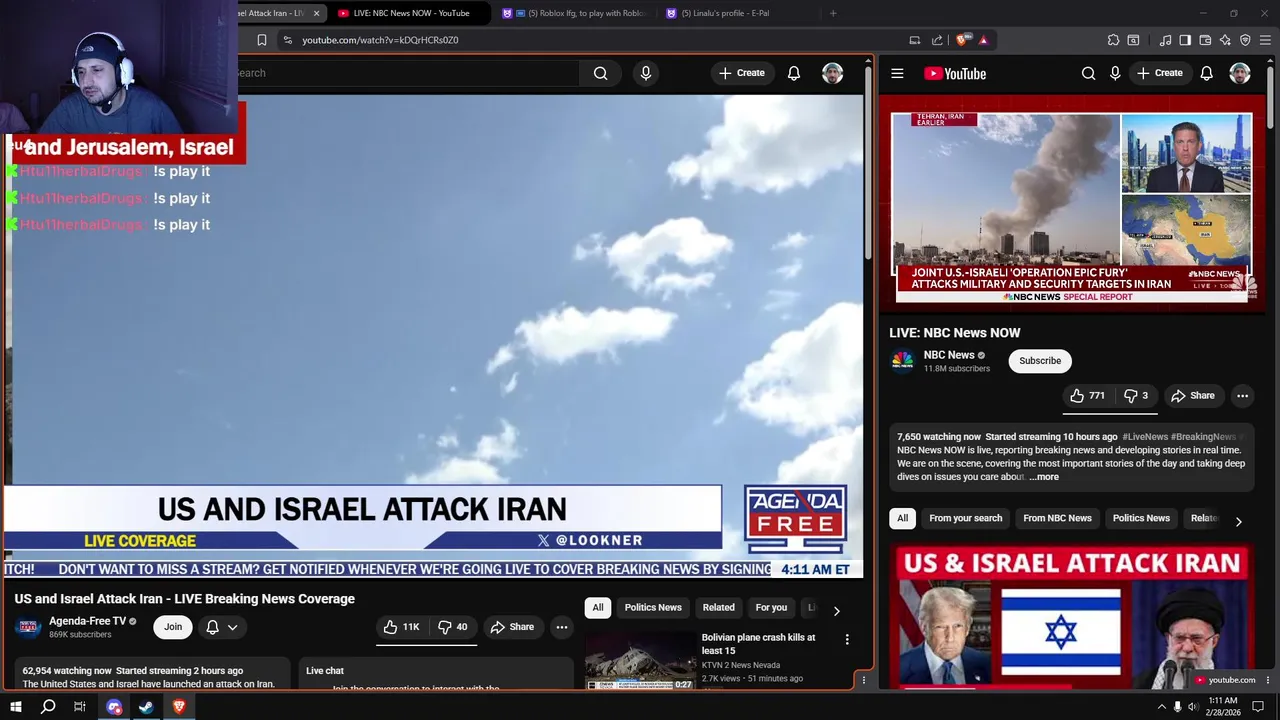Screen dimensions: 1280x720
Task: Click youtube.com address bar URL
Action: 380,40
